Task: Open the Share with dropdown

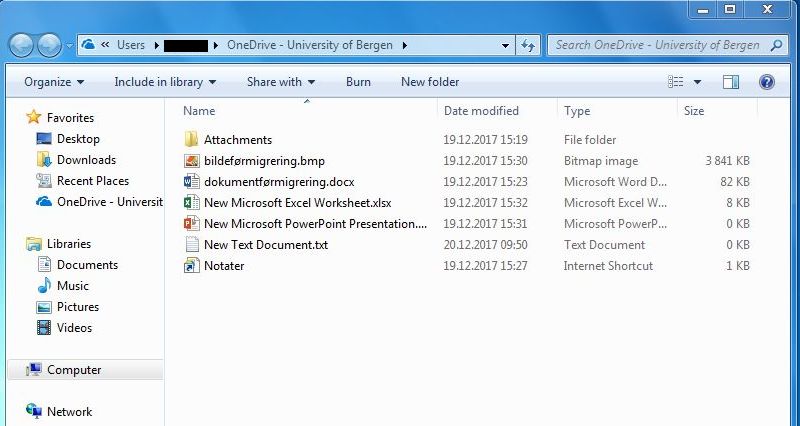Action: (x=280, y=82)
